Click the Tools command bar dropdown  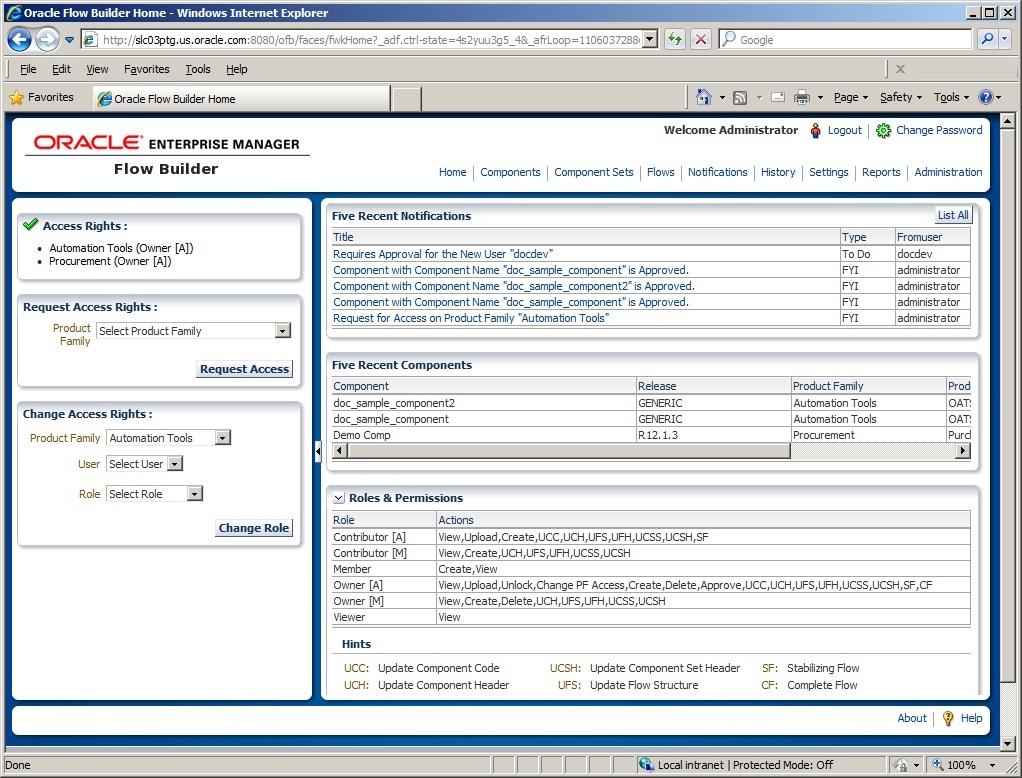tap(951, 97)
